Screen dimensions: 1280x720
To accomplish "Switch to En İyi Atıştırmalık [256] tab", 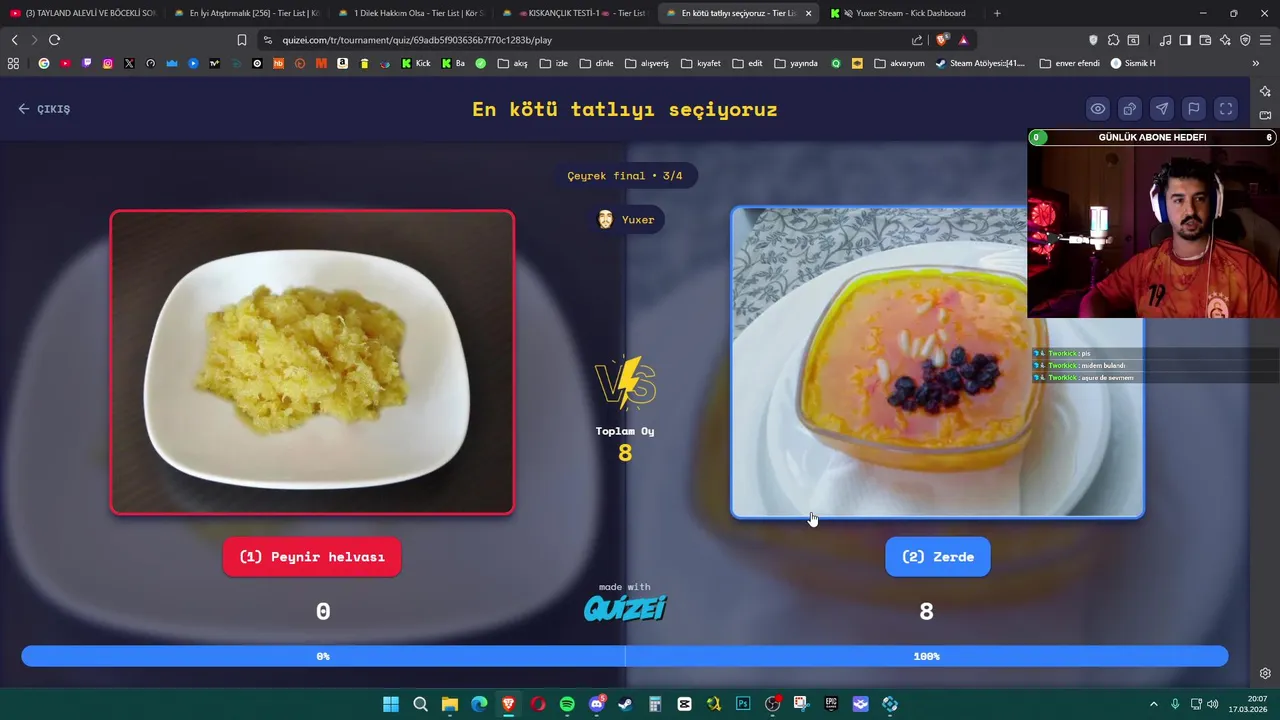I will [246, 13].
